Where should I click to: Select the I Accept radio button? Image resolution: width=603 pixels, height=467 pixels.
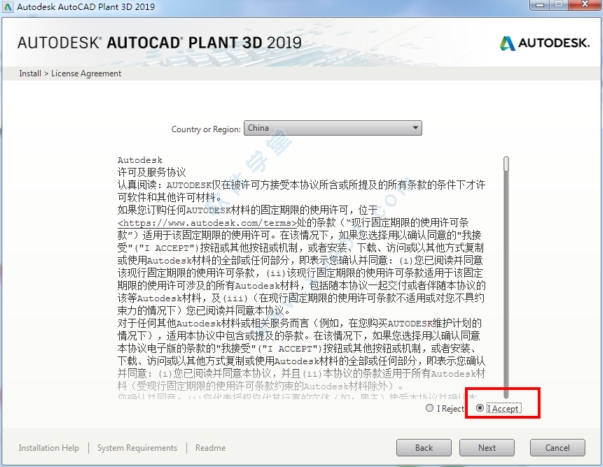click(480, 408)
